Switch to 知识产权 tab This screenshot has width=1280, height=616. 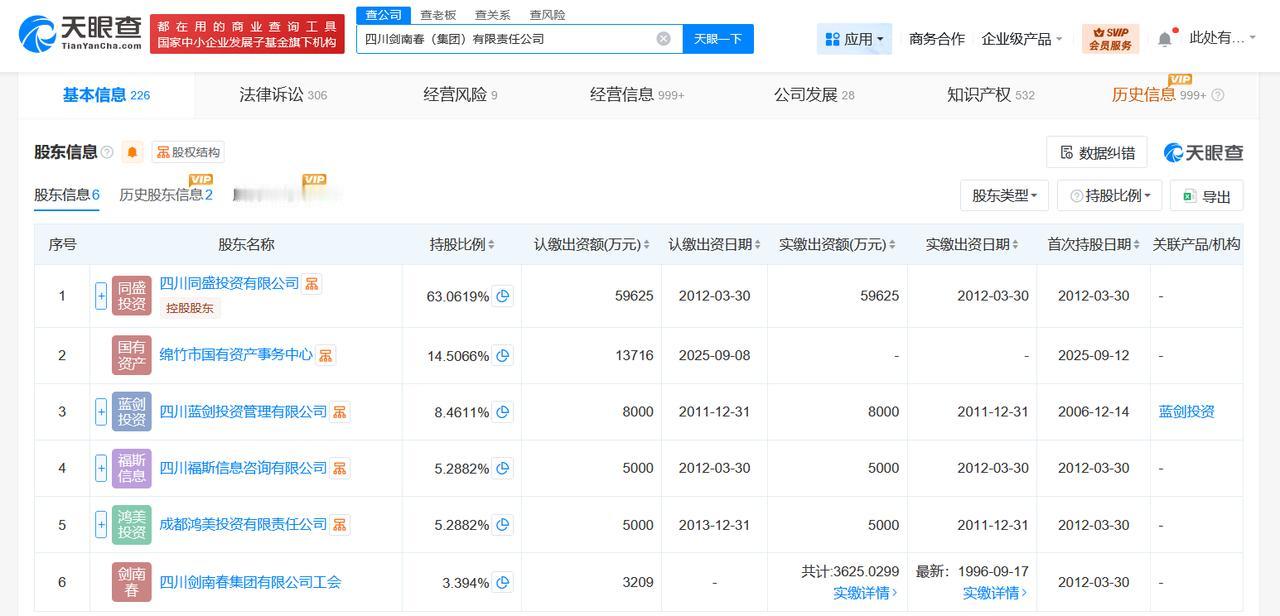991,95
